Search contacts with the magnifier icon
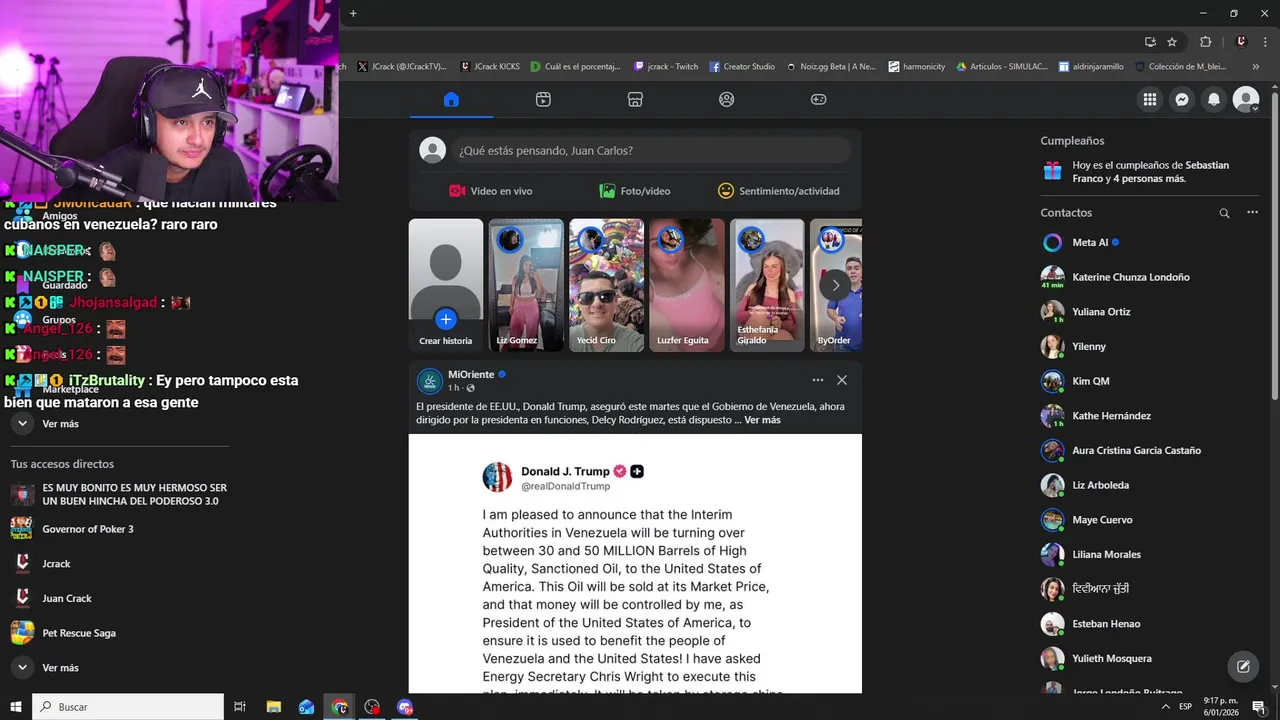This screenshot has height=720, width=1280. pos(1224,213)
